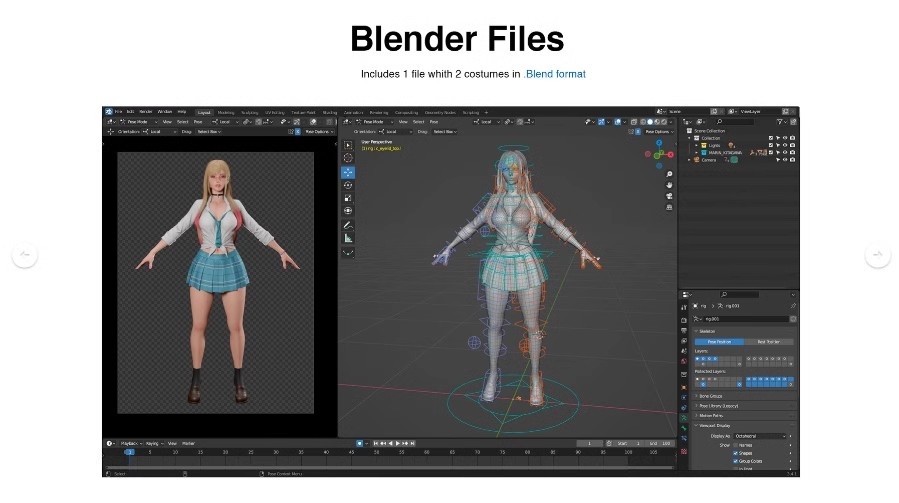Open the Keying dropdown in timeline

click(x=155, y=443)
